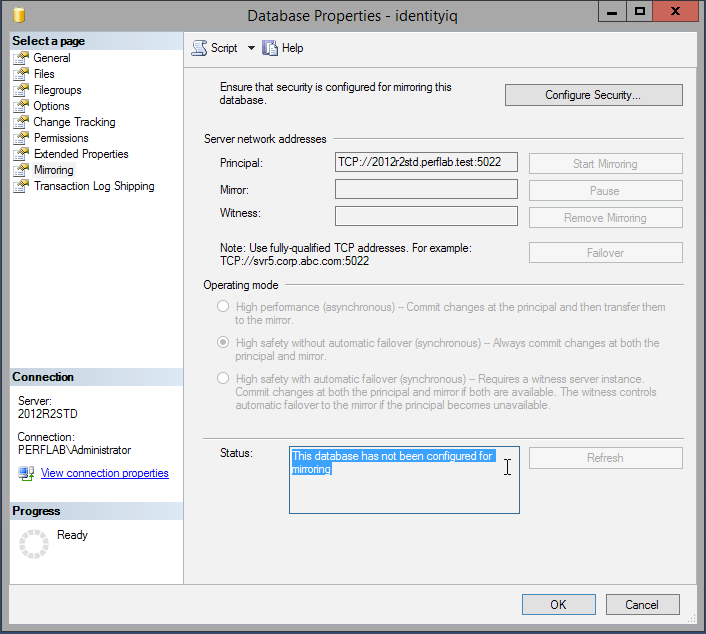Open the Transaction Log Shipping page
This screenshot has width=706, height=634.
pos(94,186)
